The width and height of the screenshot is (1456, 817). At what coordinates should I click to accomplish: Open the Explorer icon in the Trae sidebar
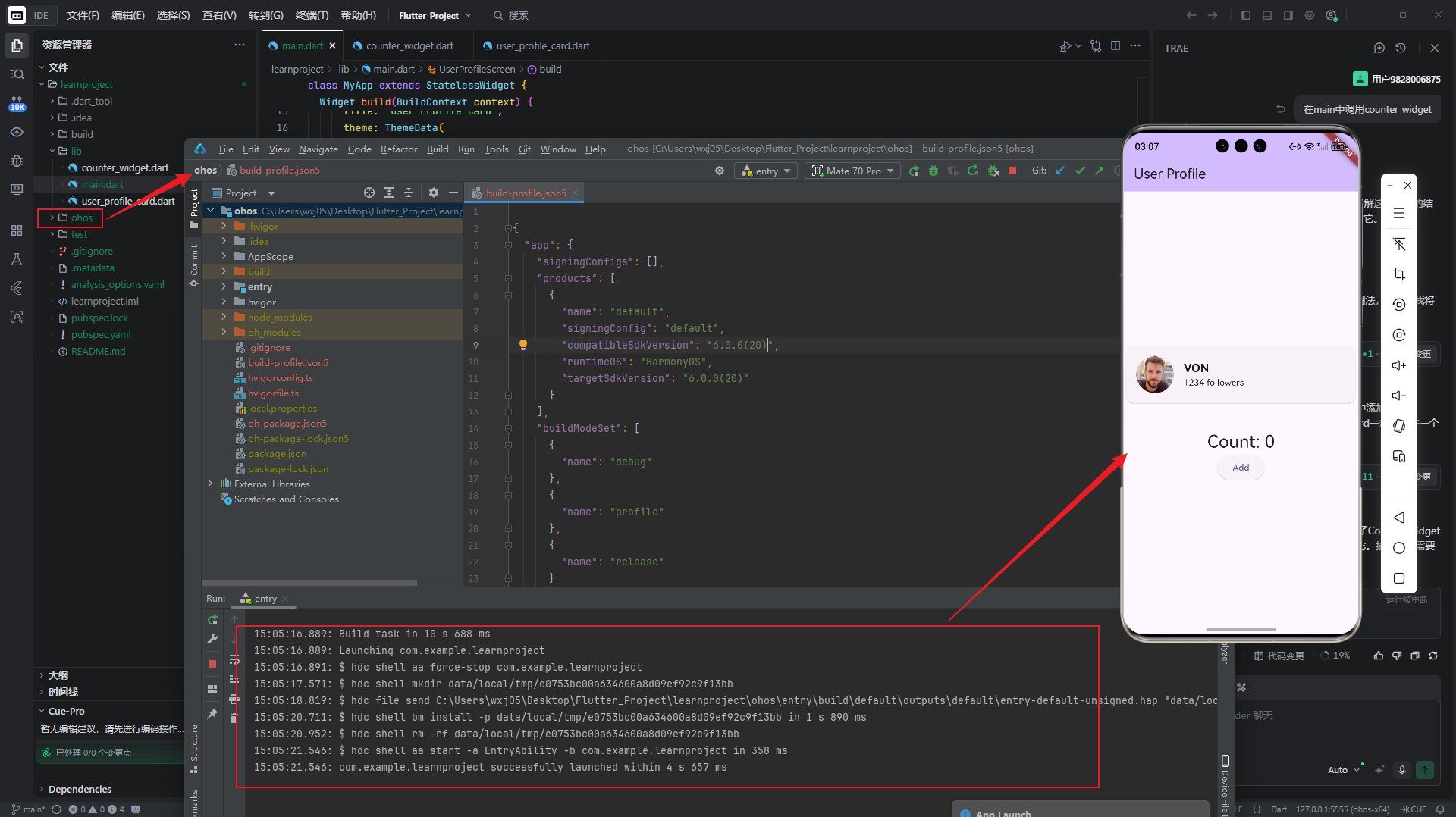click(x=17, y=45)
